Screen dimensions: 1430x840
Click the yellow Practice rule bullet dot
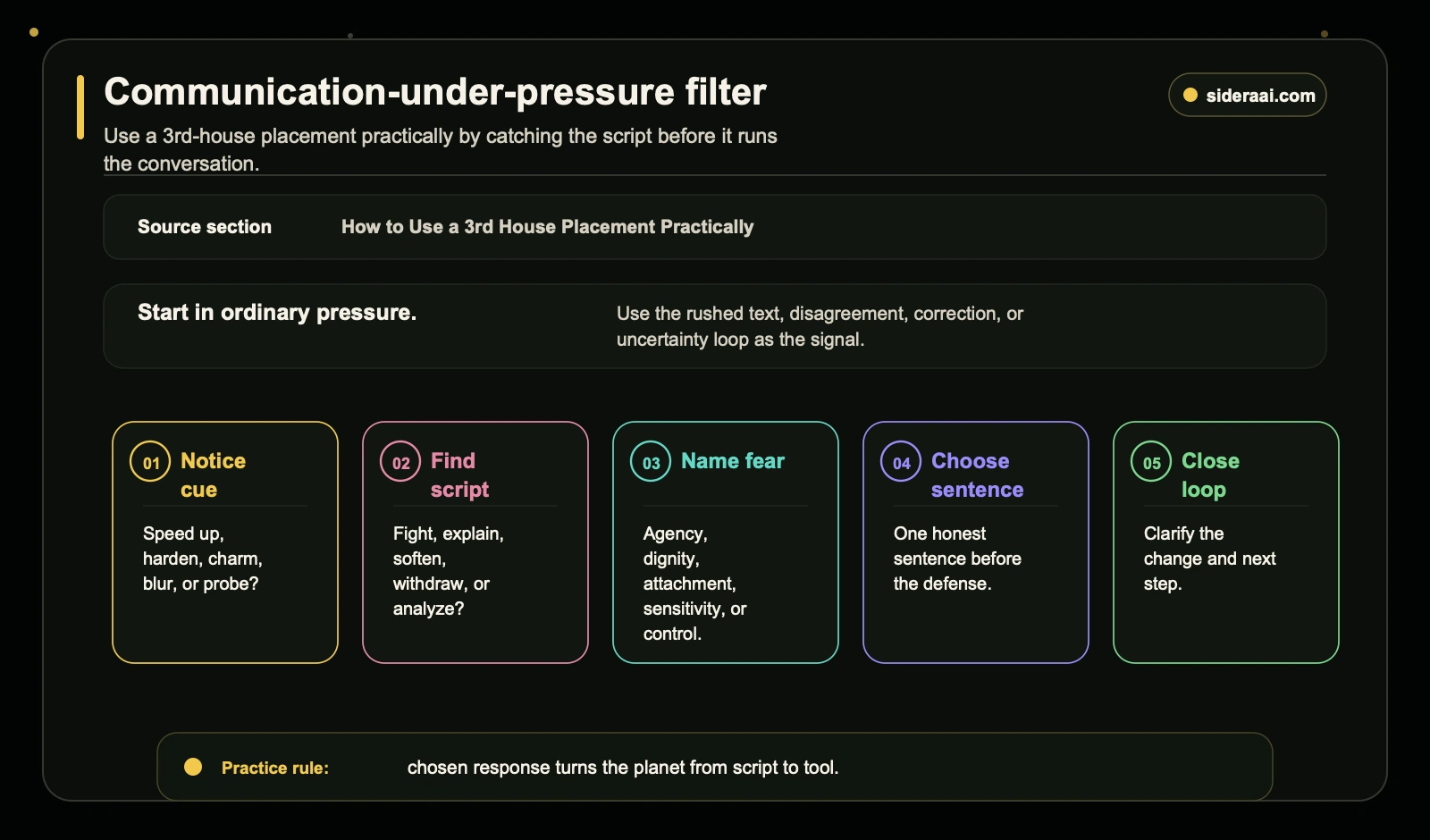pyautogui.click(x=193, y=767)
